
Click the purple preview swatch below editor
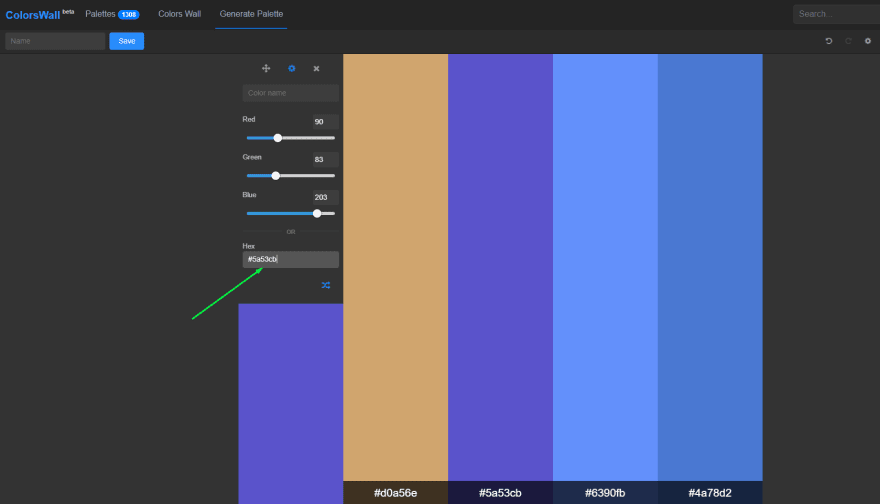291,404
